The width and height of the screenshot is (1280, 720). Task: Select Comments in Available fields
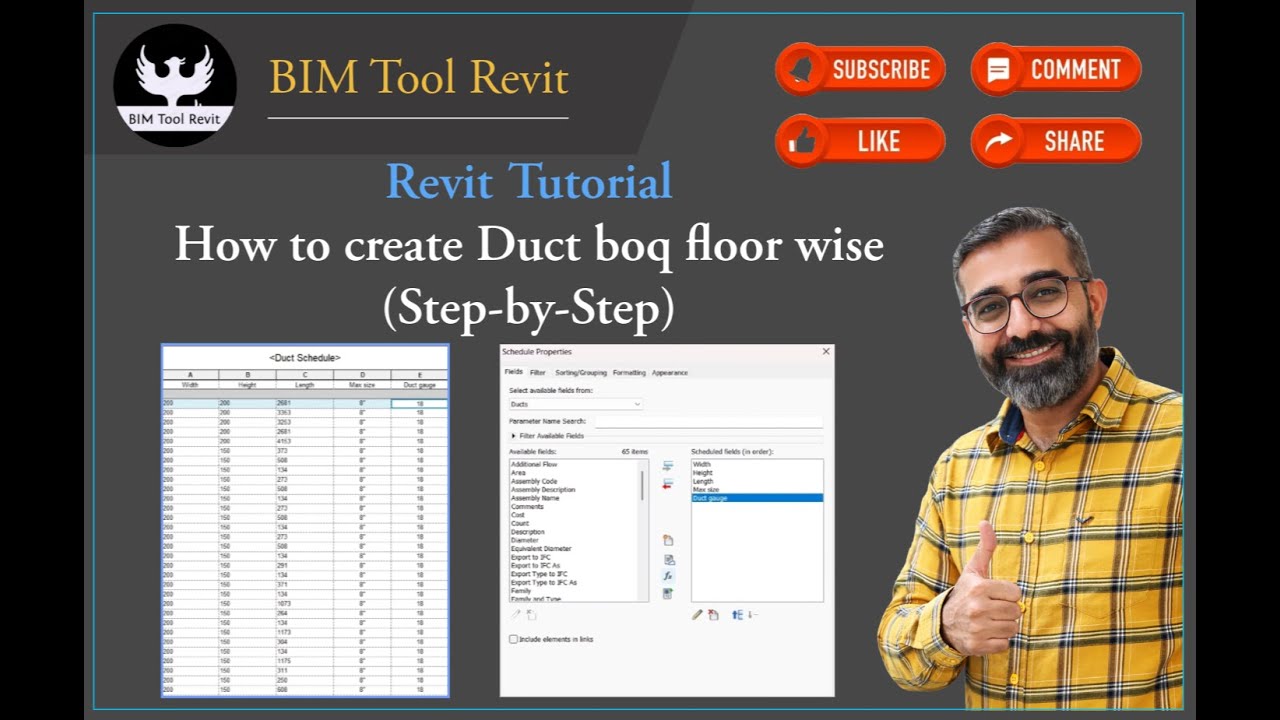[527, 507]
